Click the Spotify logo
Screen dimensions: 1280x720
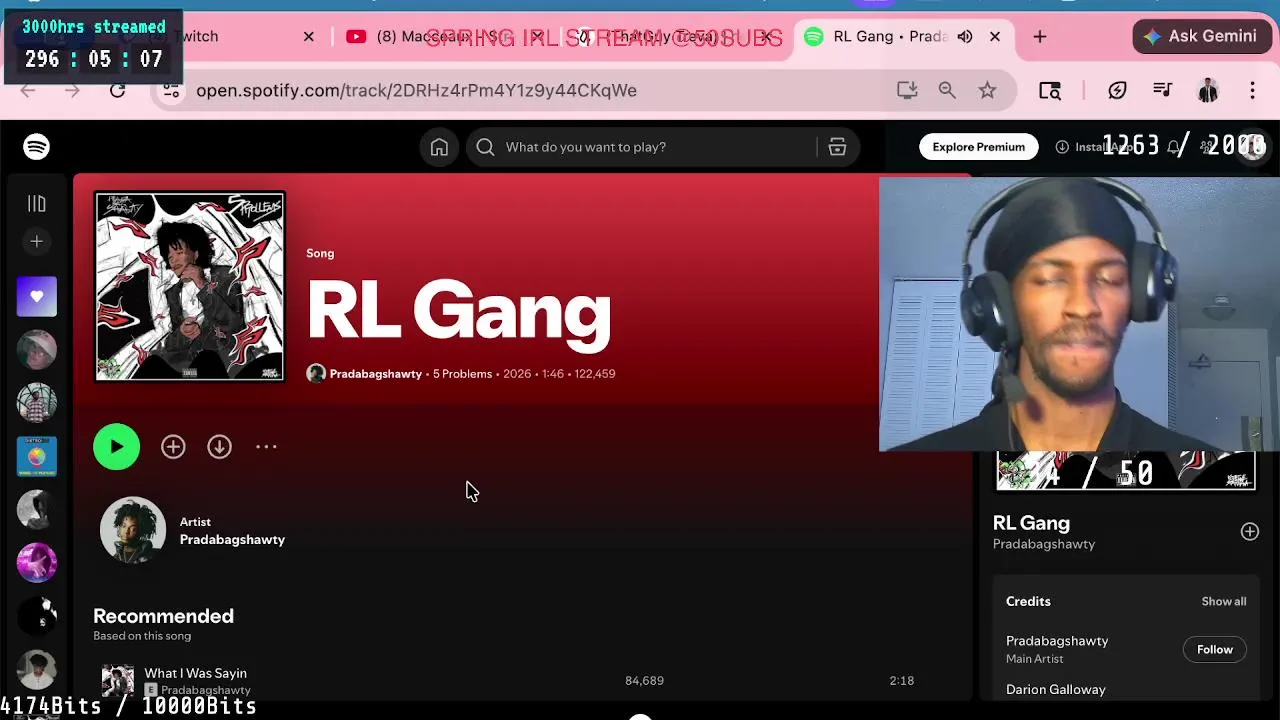[x=37, y=147]
